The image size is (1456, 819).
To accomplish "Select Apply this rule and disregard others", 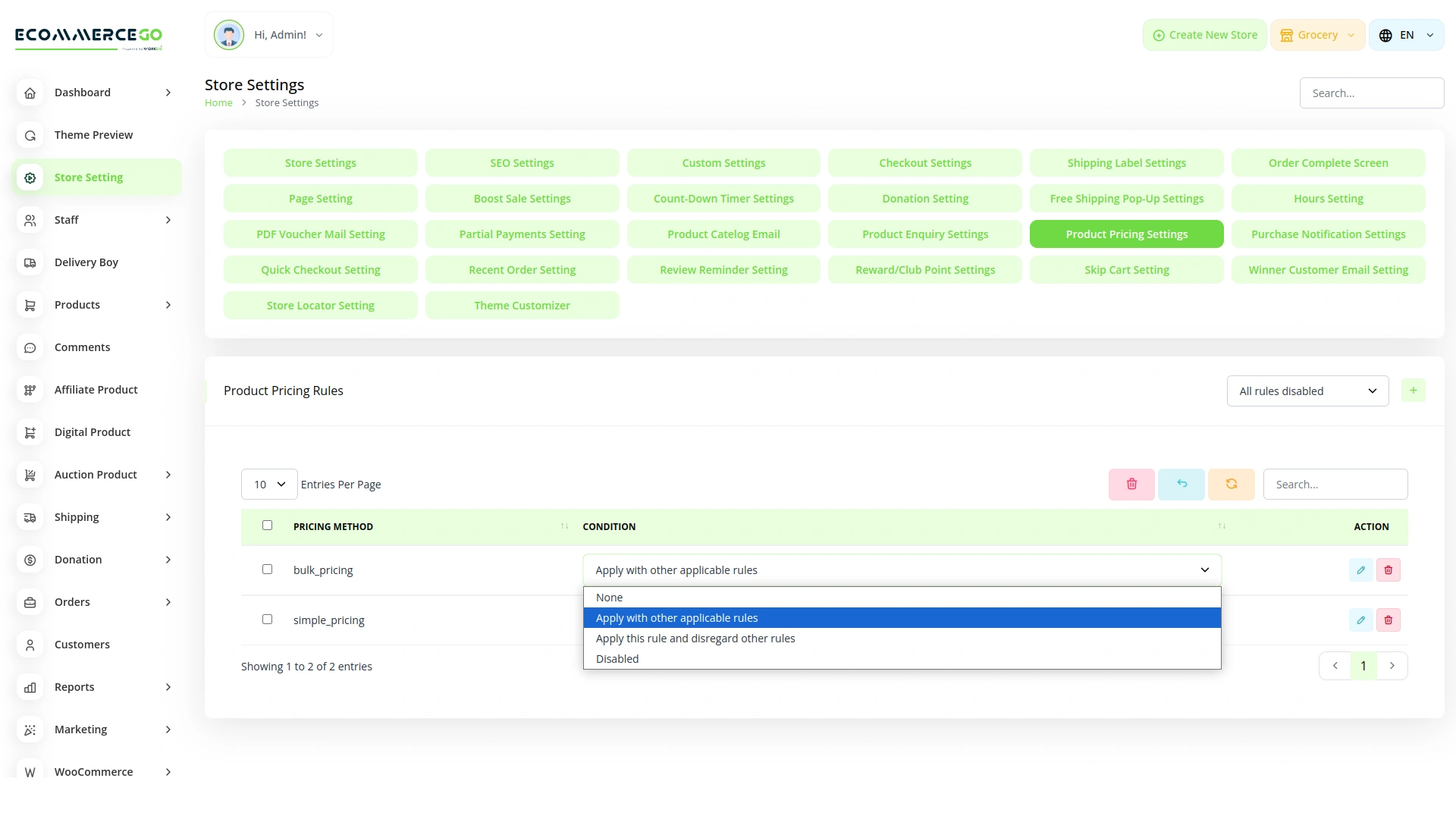I will coord(695,639).
